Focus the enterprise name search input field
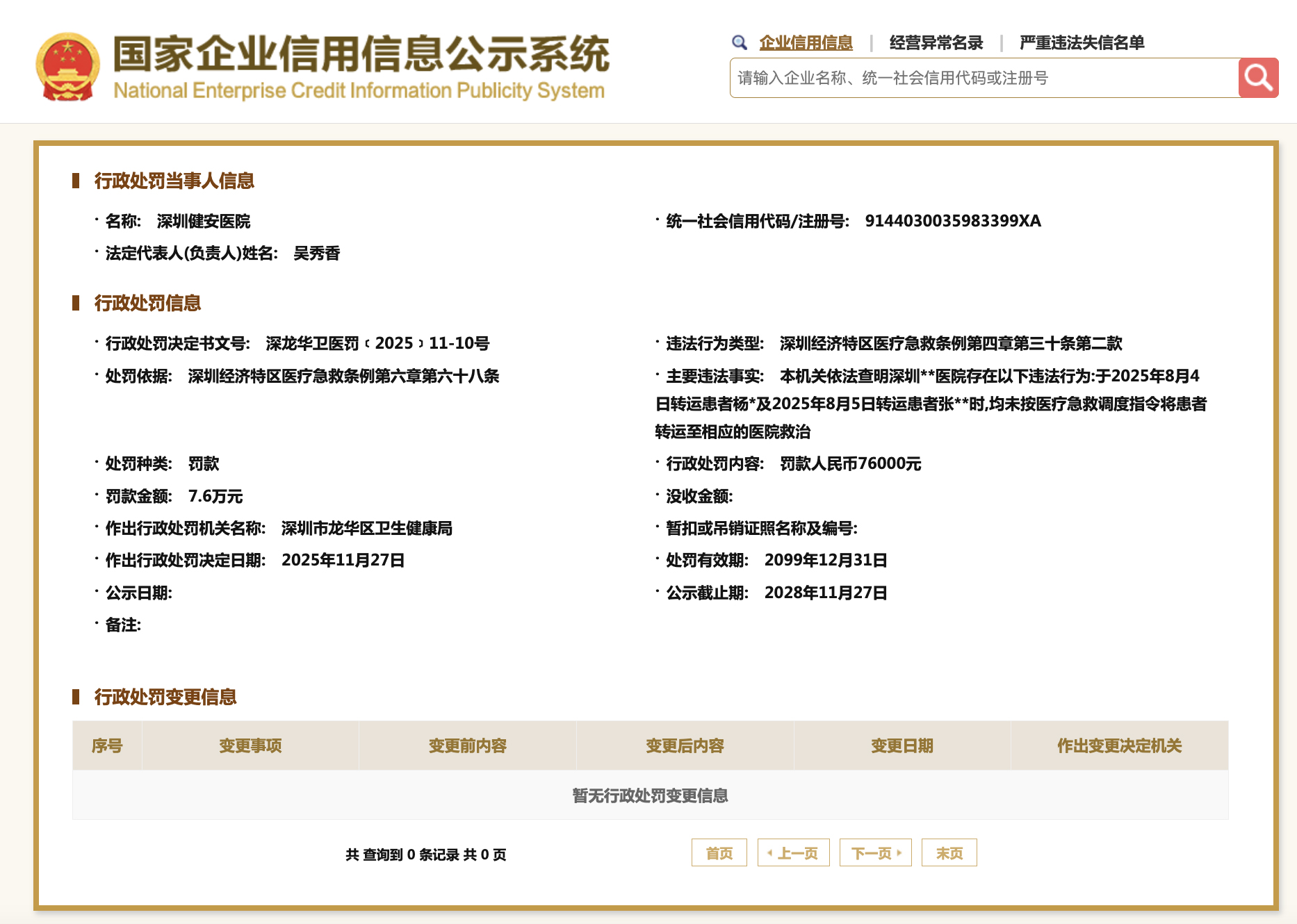 (984, 78)
